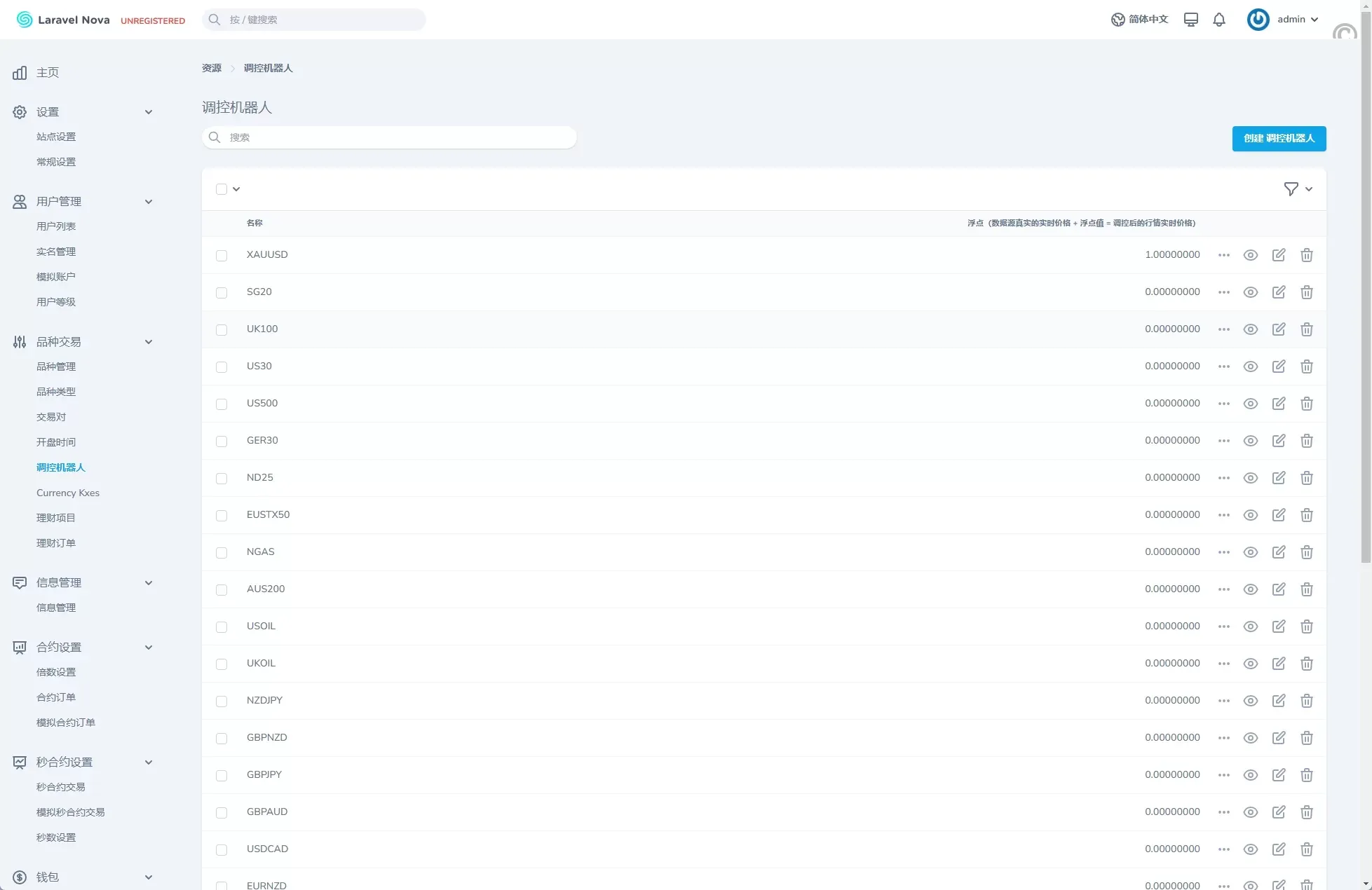Click the monitor theme icon in header
Screen dimensions: 1372x890
pos(1190,20)
